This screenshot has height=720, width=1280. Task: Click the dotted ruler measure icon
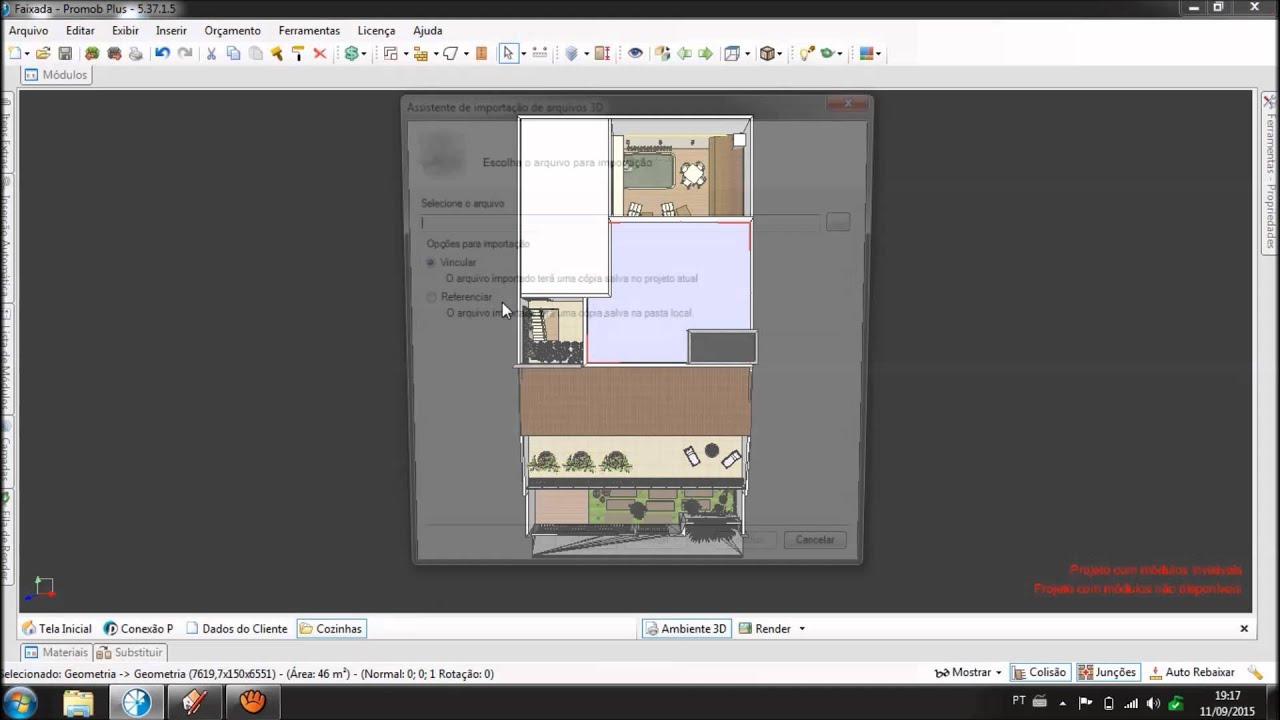pos(540,54)
